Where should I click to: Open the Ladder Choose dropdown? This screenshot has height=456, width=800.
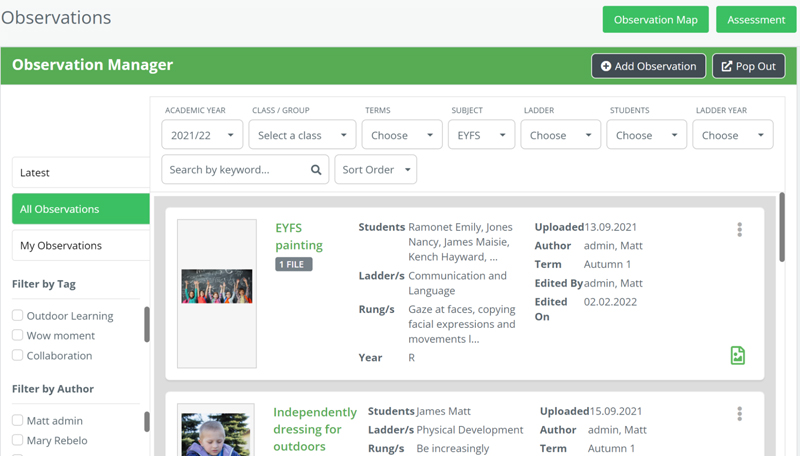tap(560, 135)
